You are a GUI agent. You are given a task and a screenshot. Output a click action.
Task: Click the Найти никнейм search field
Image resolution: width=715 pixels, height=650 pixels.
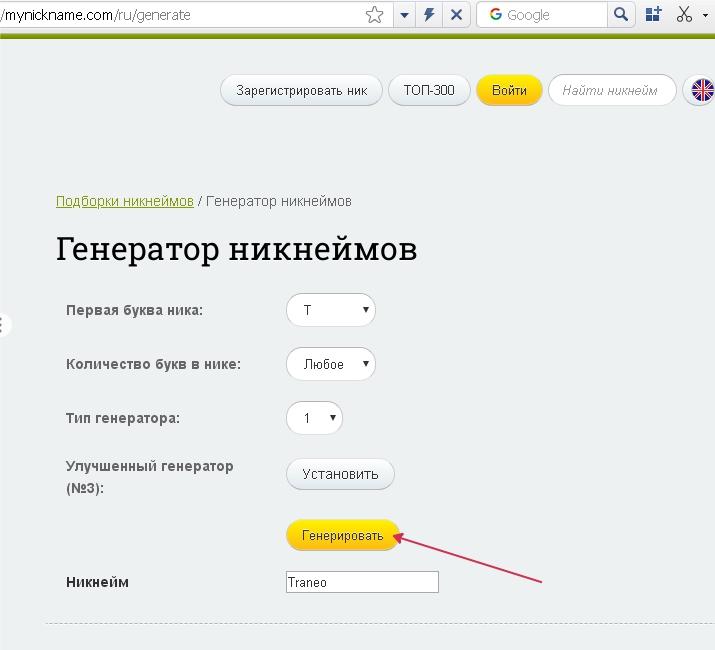(x=610, y=90)
